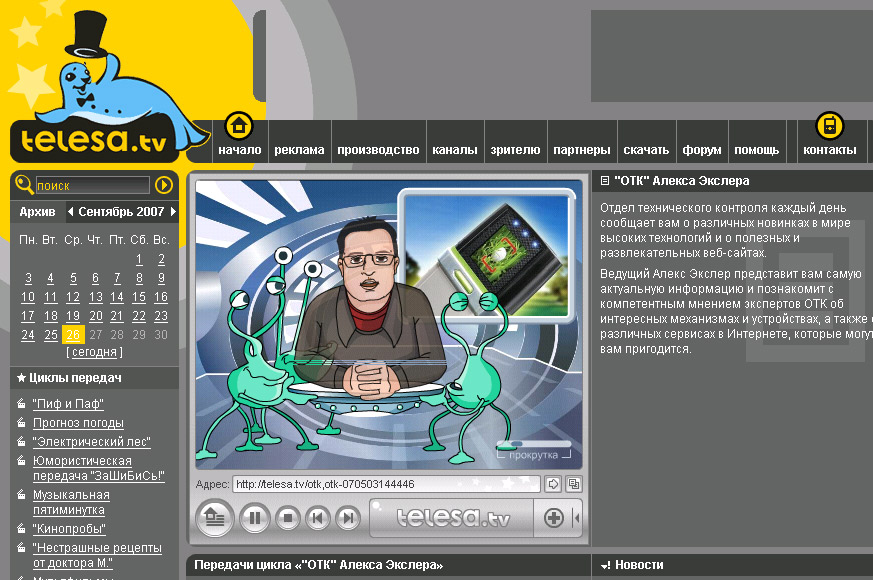Stop the video playback
873x580 pixels.
pyautogui.click(x=287, y=518)
